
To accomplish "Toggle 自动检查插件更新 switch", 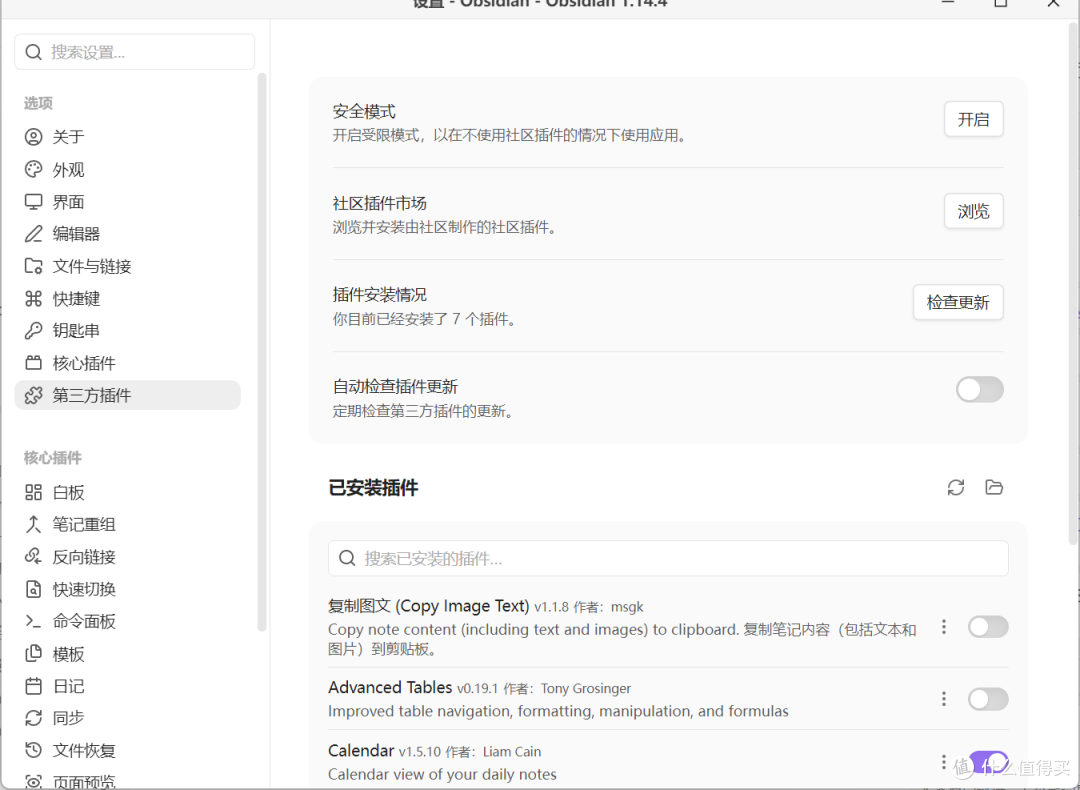I will point(979,390).
